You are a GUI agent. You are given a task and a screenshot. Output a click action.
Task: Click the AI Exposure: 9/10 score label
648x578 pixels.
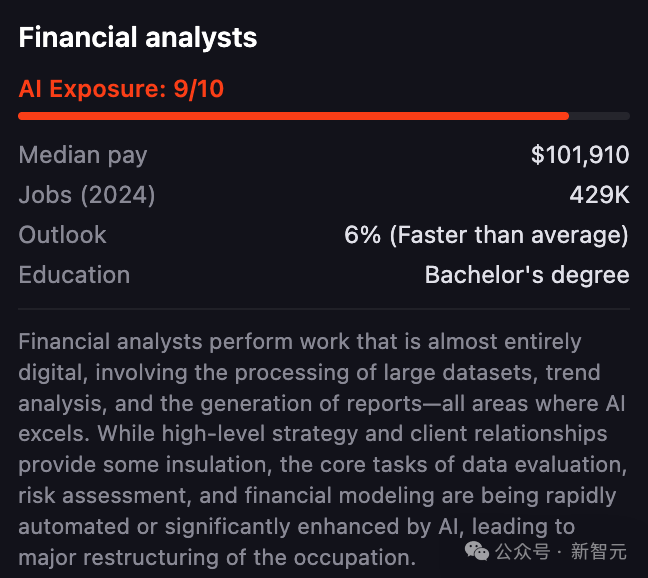tap(121, 89)
